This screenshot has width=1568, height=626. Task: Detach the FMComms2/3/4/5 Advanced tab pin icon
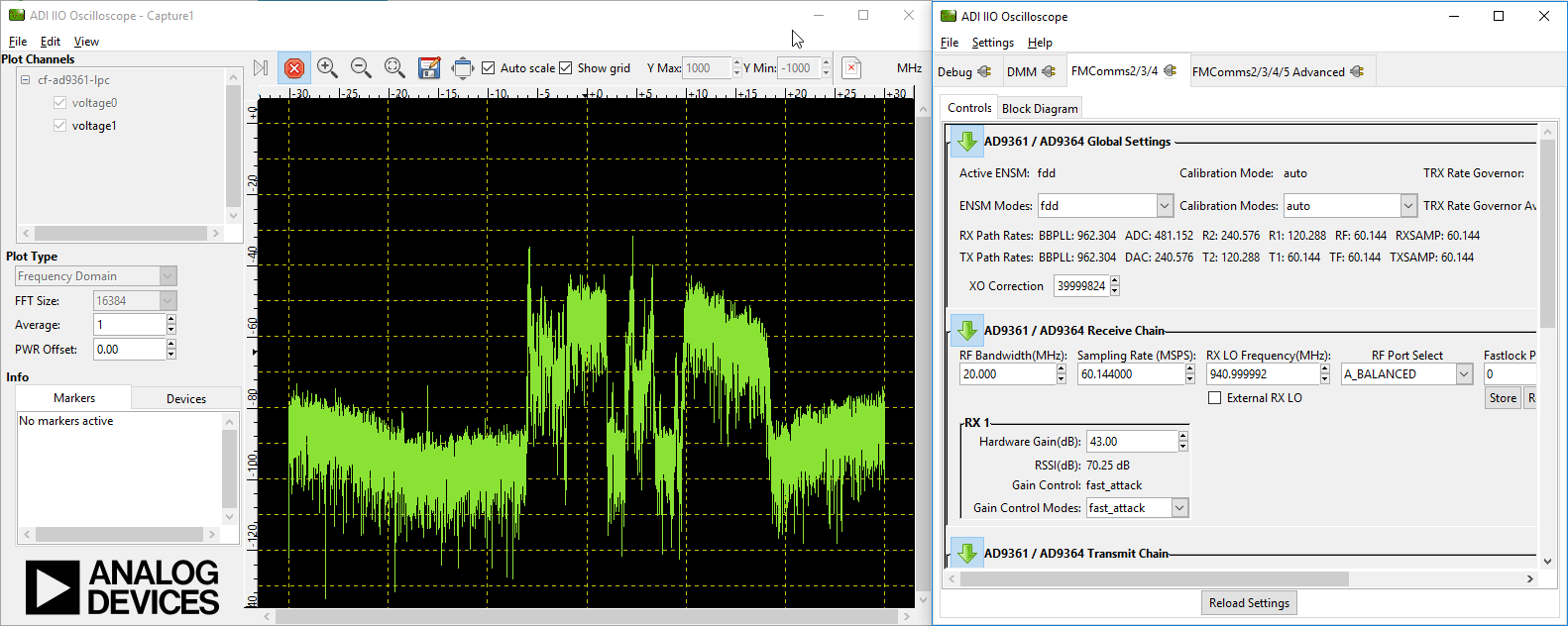[x=1357, y=71]
